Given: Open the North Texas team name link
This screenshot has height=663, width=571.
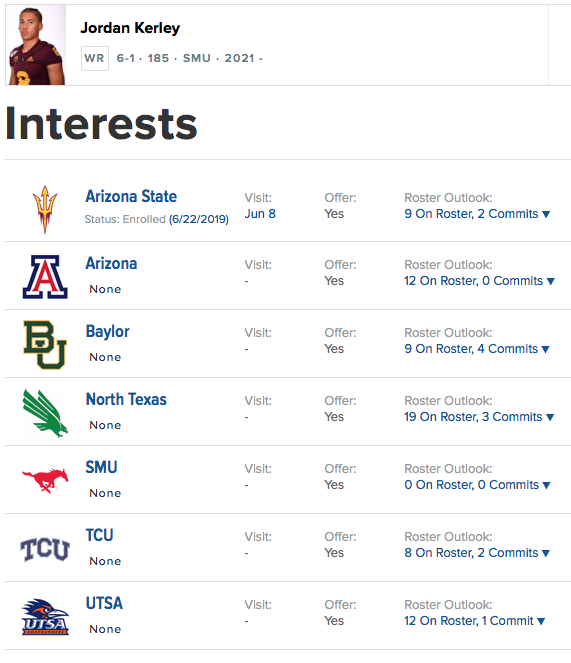Looking at the screenshot, I should pyautogui.click(x=126, y=400).
